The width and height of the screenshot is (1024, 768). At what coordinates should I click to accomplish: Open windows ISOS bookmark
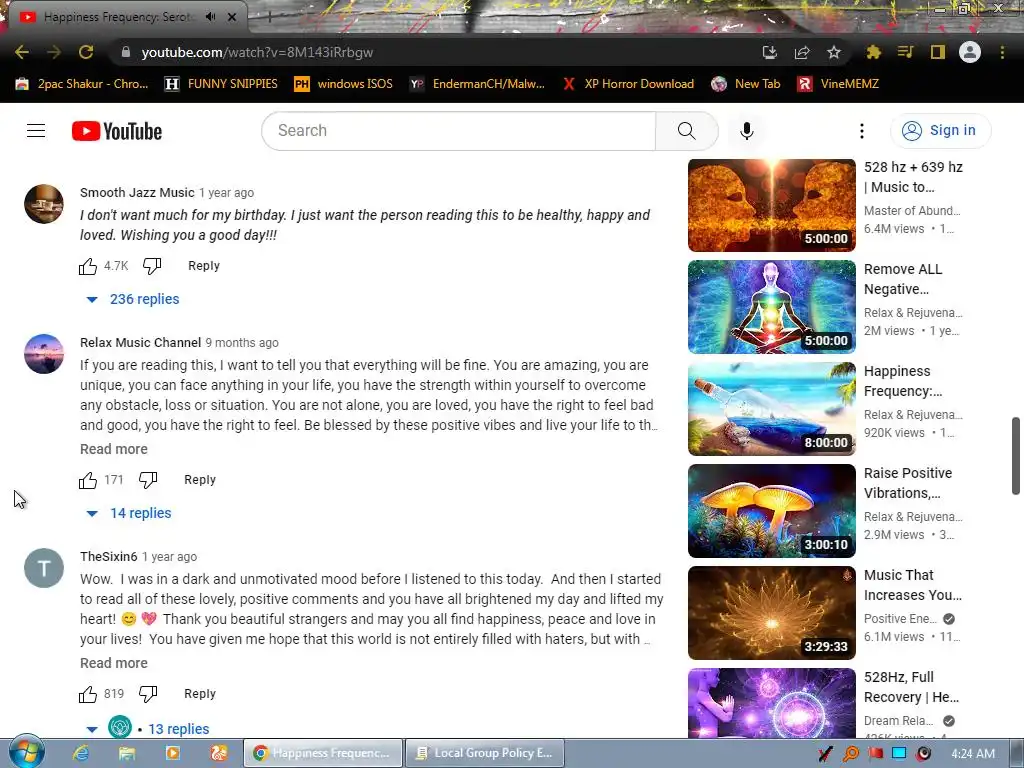point(344,84)
